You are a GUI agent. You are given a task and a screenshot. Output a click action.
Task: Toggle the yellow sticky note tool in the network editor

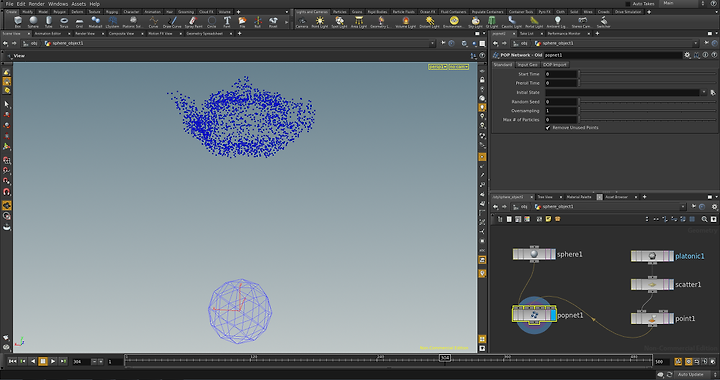coord(548,219)
